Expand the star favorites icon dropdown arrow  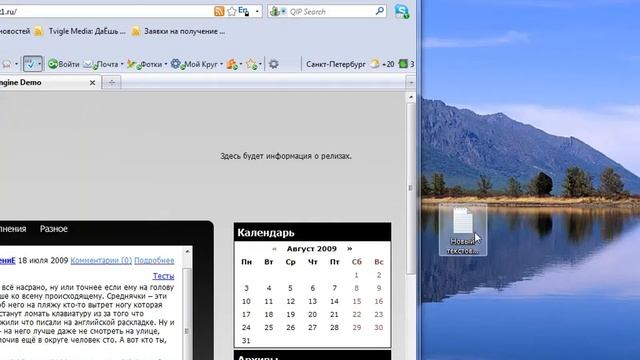point(260,64)
